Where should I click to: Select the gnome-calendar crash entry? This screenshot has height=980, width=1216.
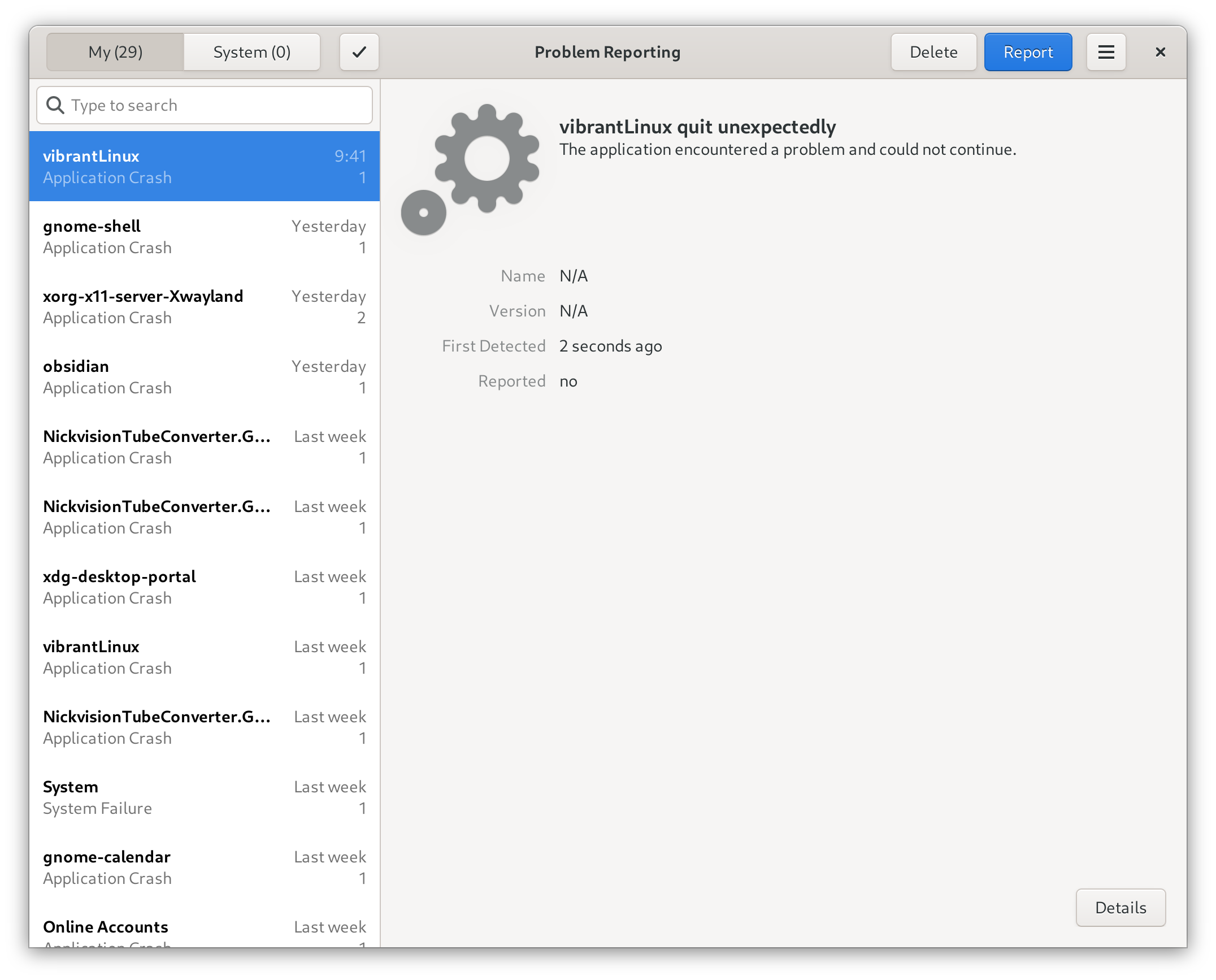[x=203, y=866]
